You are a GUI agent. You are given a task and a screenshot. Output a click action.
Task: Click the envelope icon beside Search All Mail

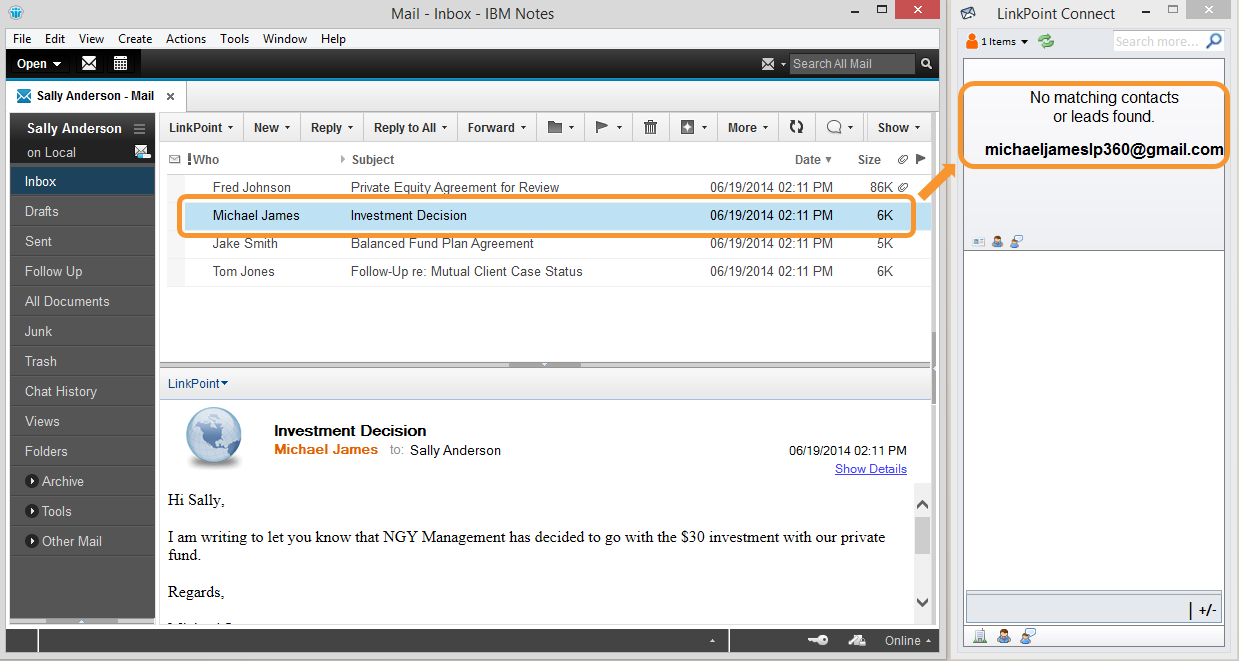pos(768,64)
